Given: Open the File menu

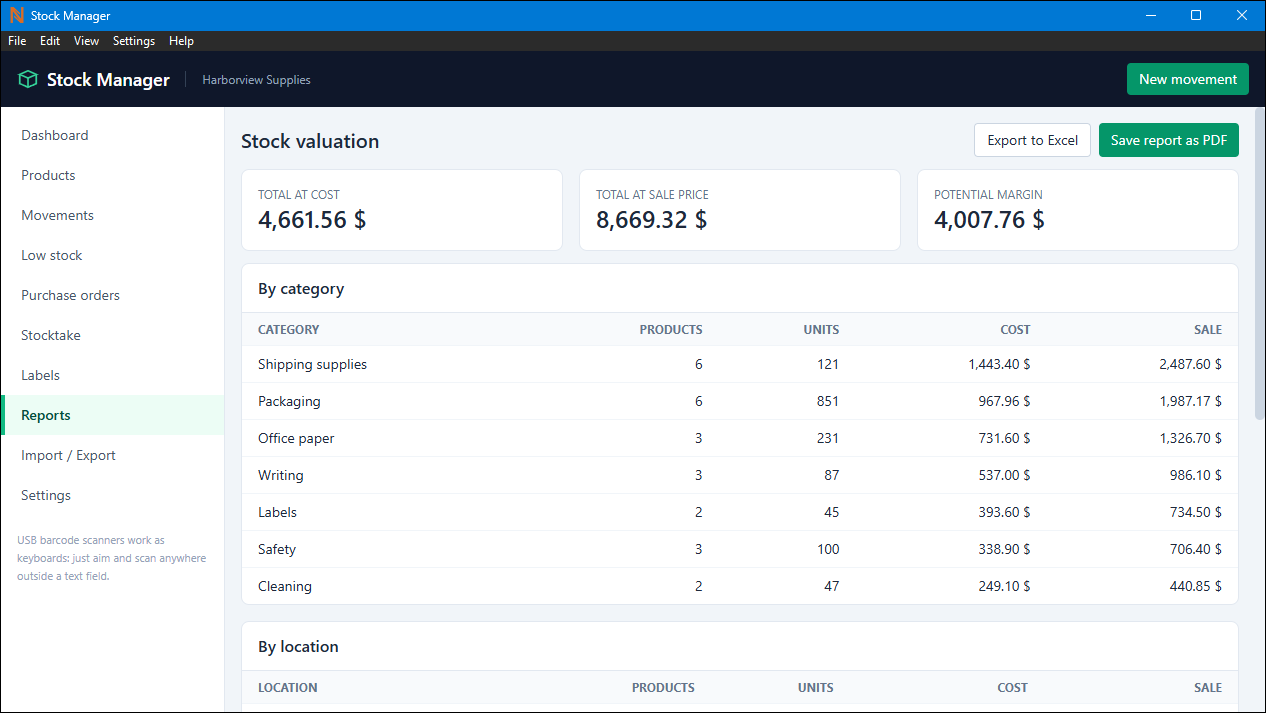Looking at the screenshot, I should click(x=17, y=41).
